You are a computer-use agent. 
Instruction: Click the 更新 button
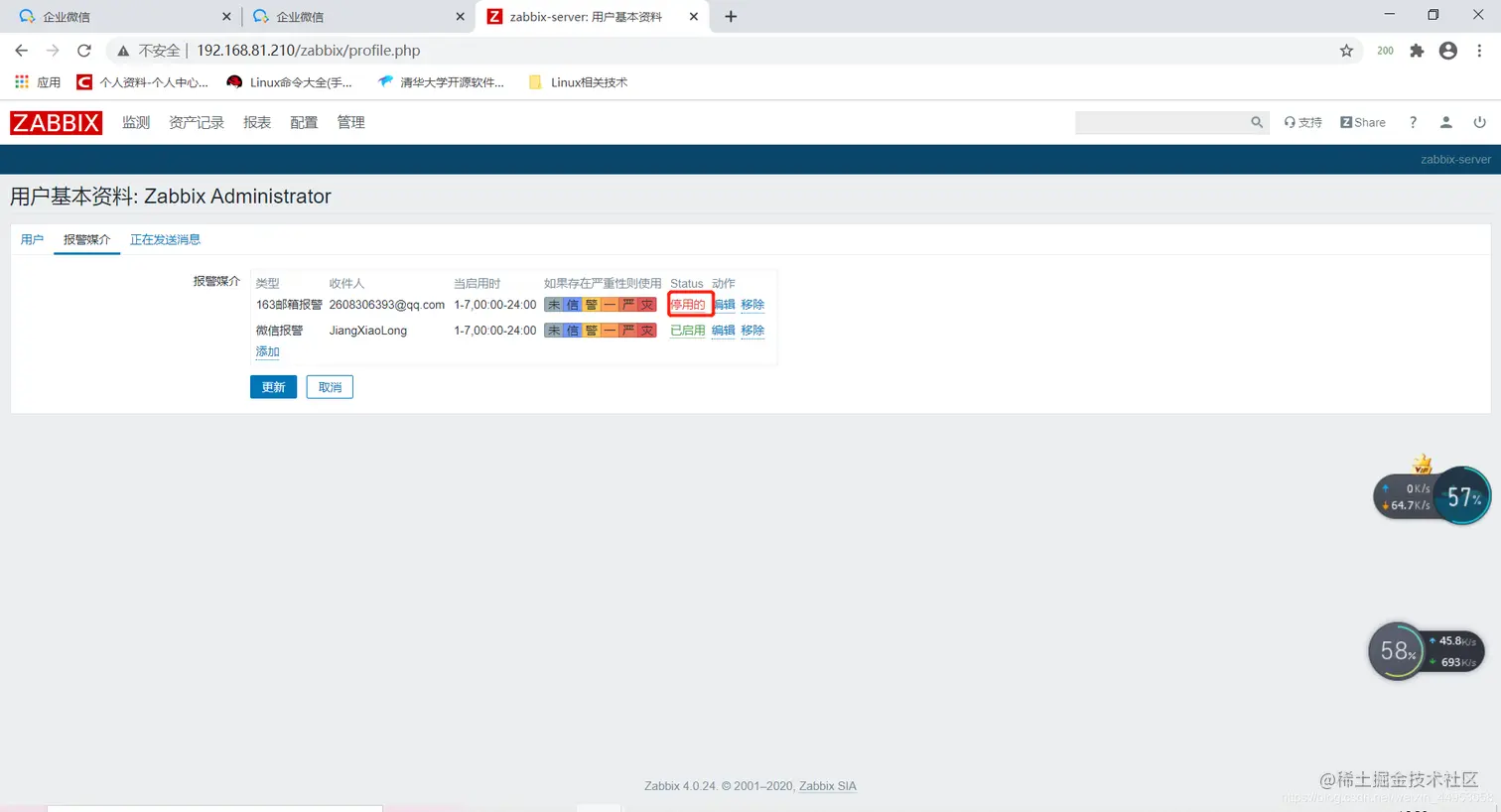(x=274, y=387)
